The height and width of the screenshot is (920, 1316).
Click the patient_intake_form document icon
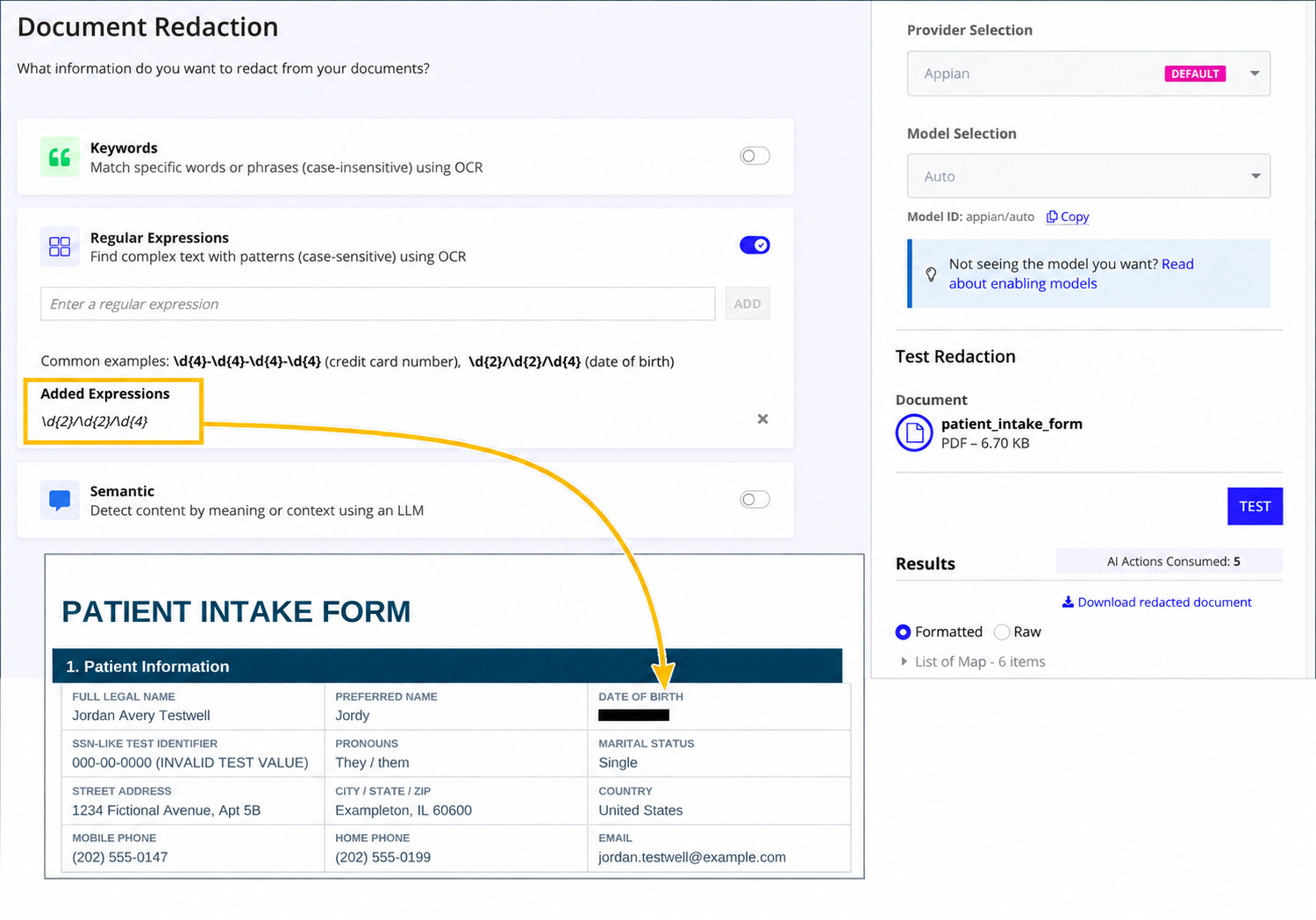[914, 432]
